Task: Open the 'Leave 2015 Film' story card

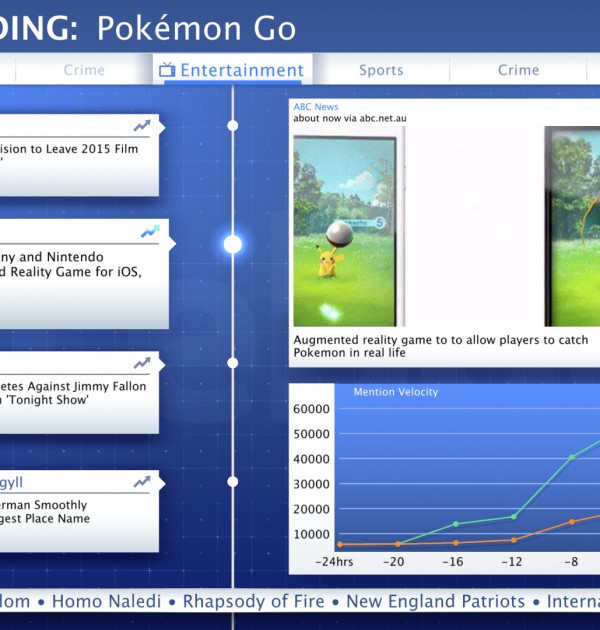Action: click(80, 155)
